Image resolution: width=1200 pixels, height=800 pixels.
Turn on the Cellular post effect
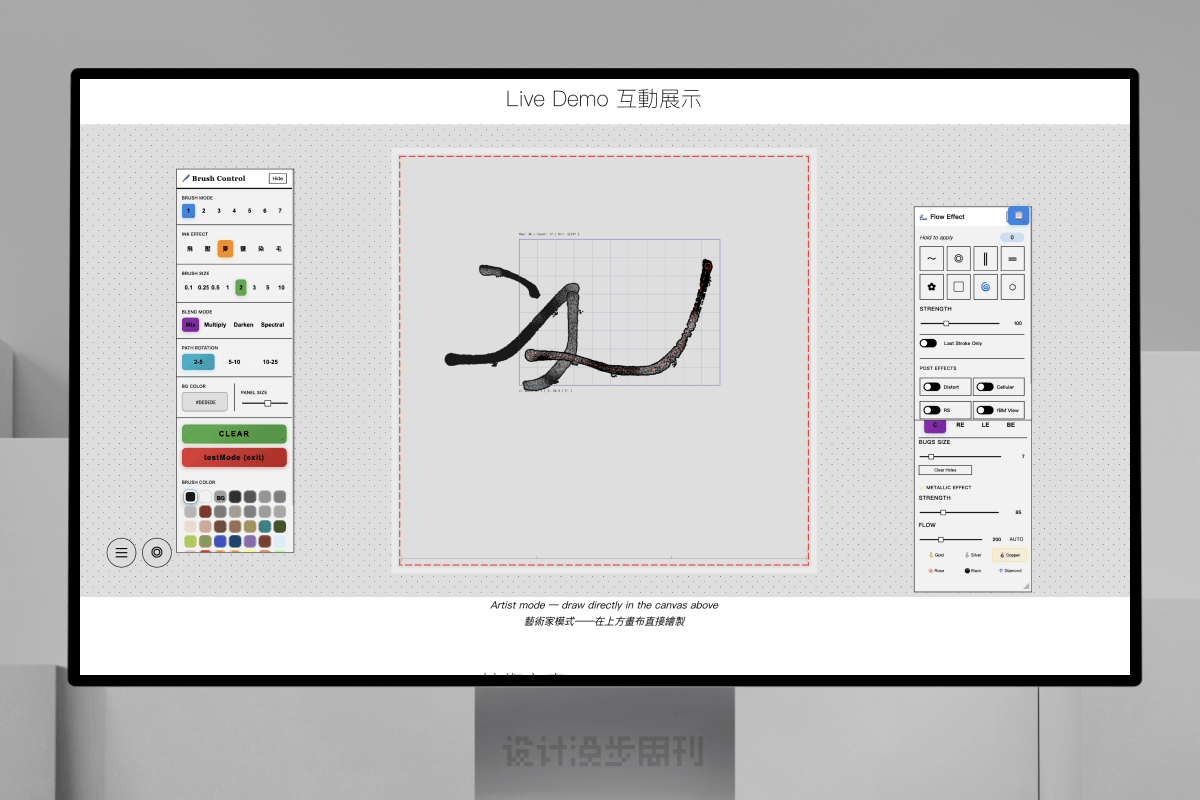[x=985, y=387]
